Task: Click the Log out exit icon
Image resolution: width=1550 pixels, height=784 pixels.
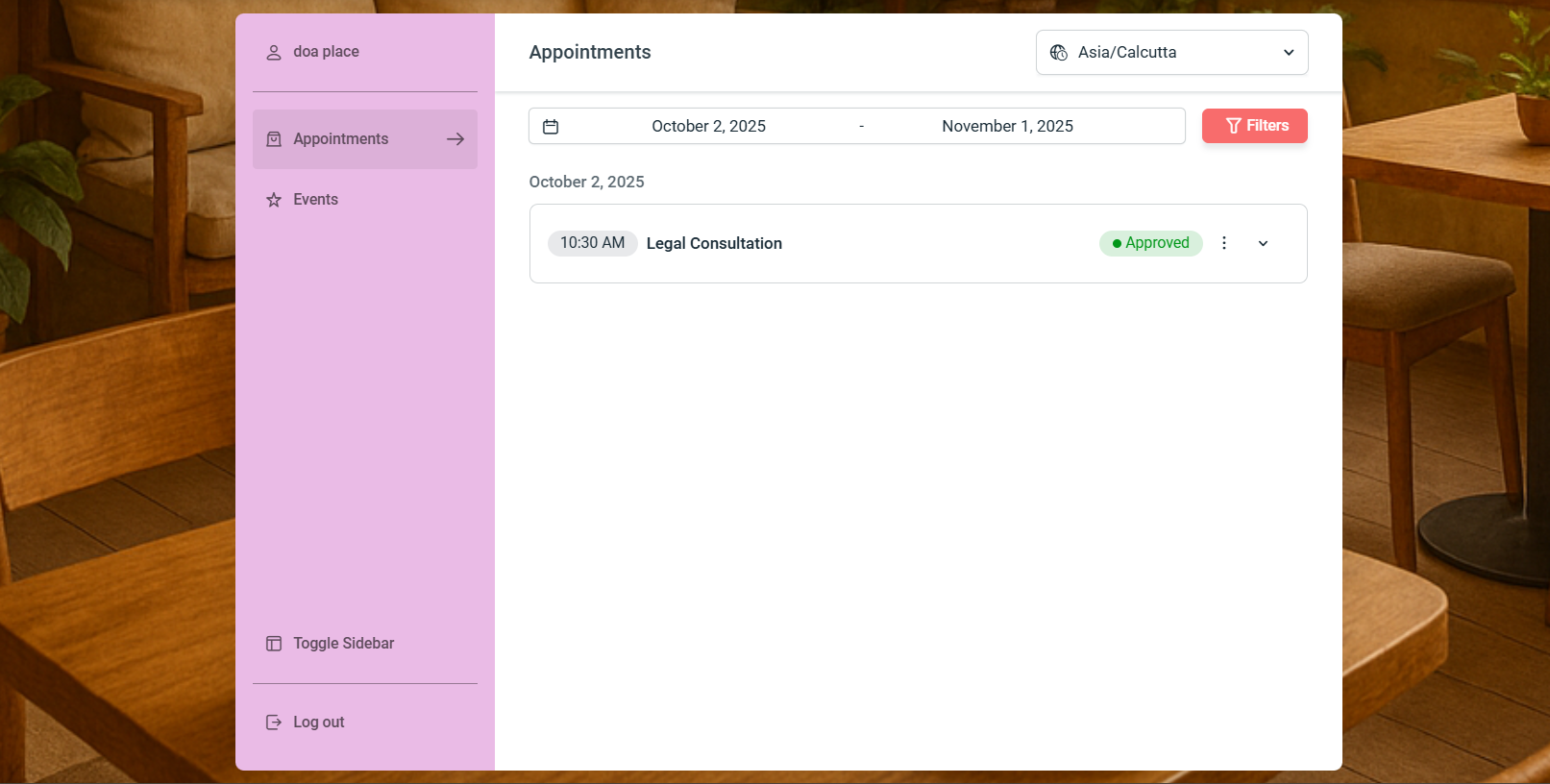Action: pyautogui.click(x=274, y=723)
